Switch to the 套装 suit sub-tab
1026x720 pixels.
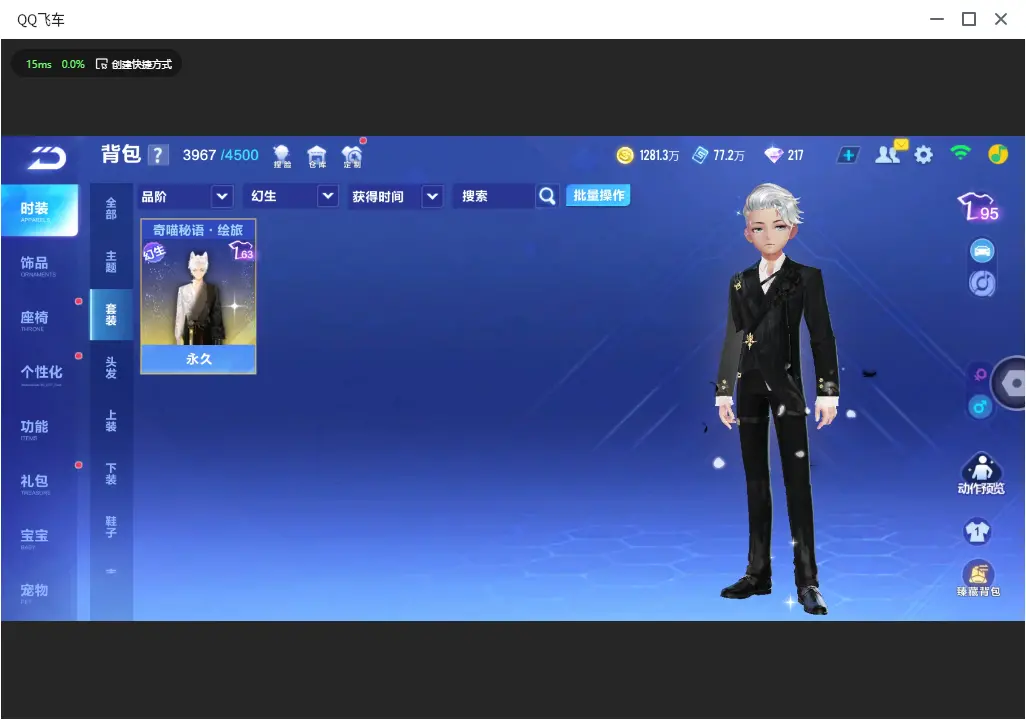[x=111, y=315]
